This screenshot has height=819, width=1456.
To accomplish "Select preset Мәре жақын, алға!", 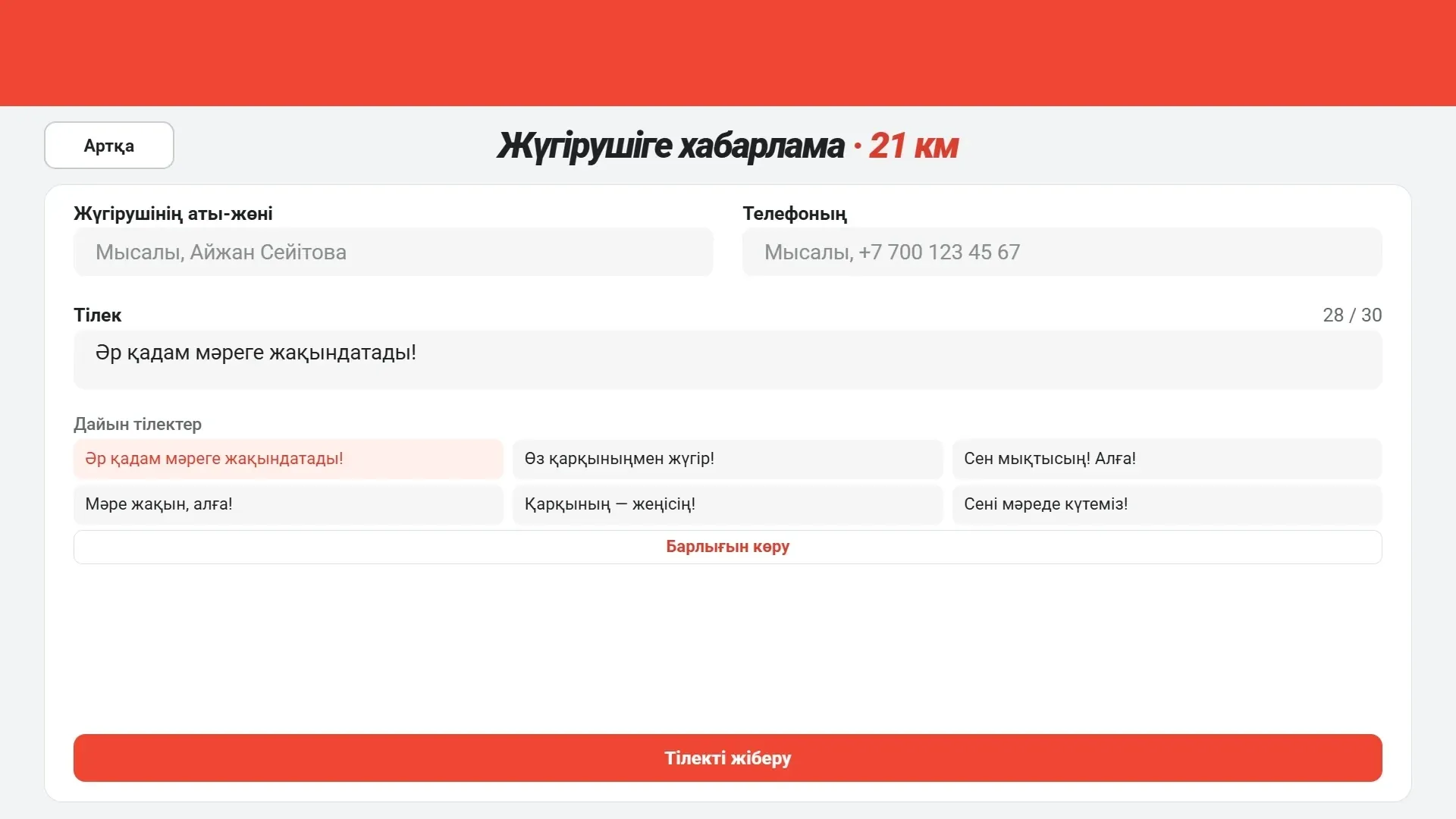I will pyautogui.click(x=288, y=504).
